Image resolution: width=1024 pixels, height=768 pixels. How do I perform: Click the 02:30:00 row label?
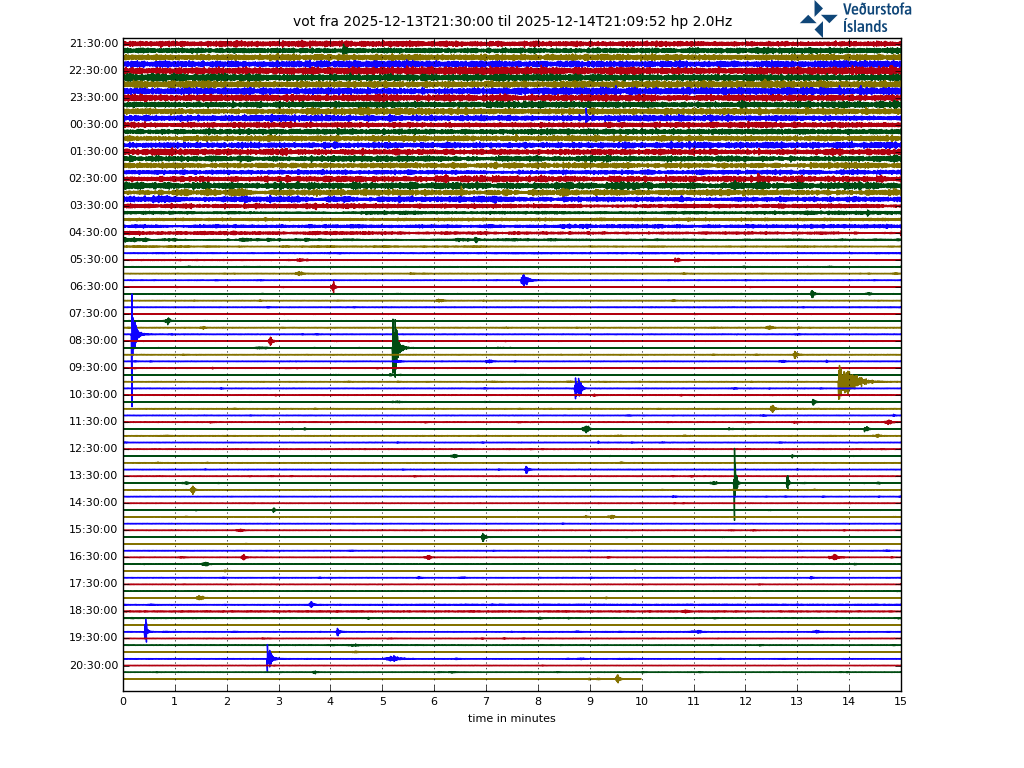click(94, 179)
